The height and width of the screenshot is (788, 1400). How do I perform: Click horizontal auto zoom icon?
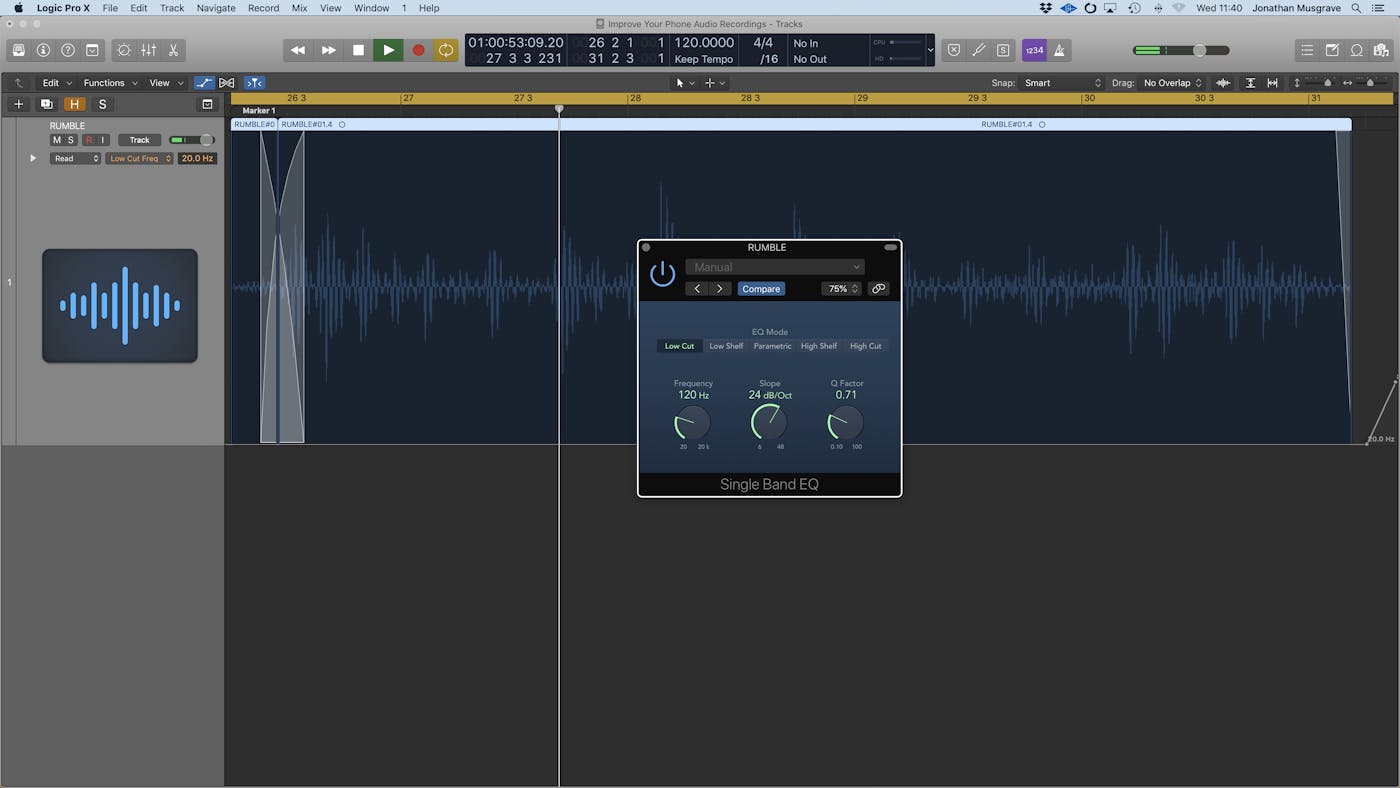coord(1272,83)
